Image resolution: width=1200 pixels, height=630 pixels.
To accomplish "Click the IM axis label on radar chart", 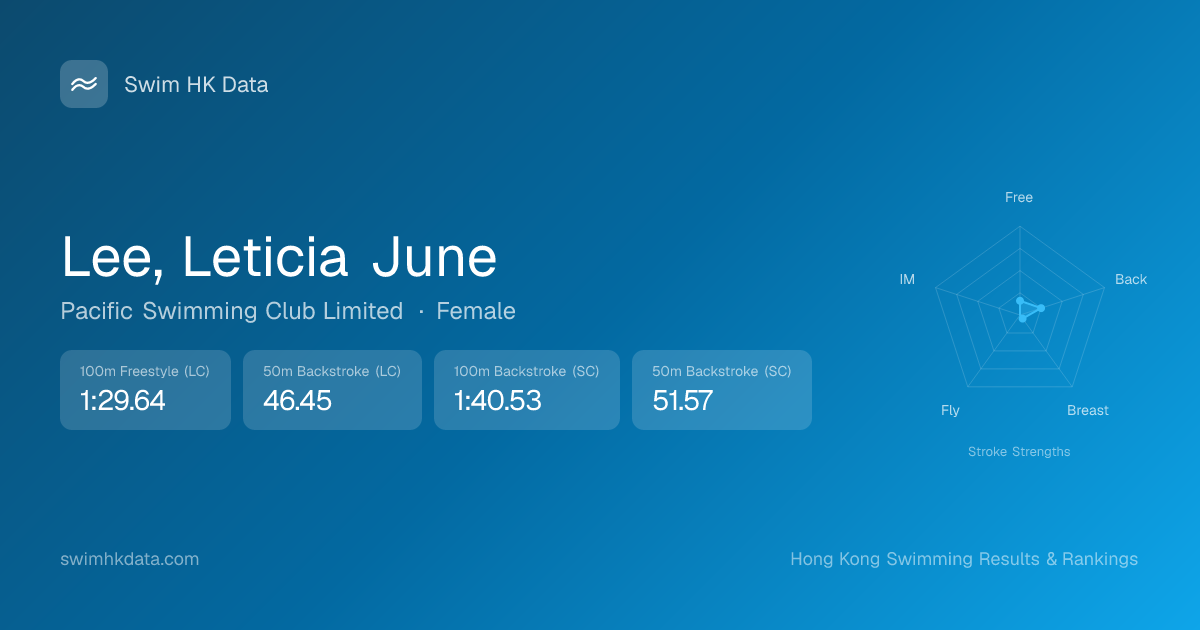I will (x=907, y=279).
